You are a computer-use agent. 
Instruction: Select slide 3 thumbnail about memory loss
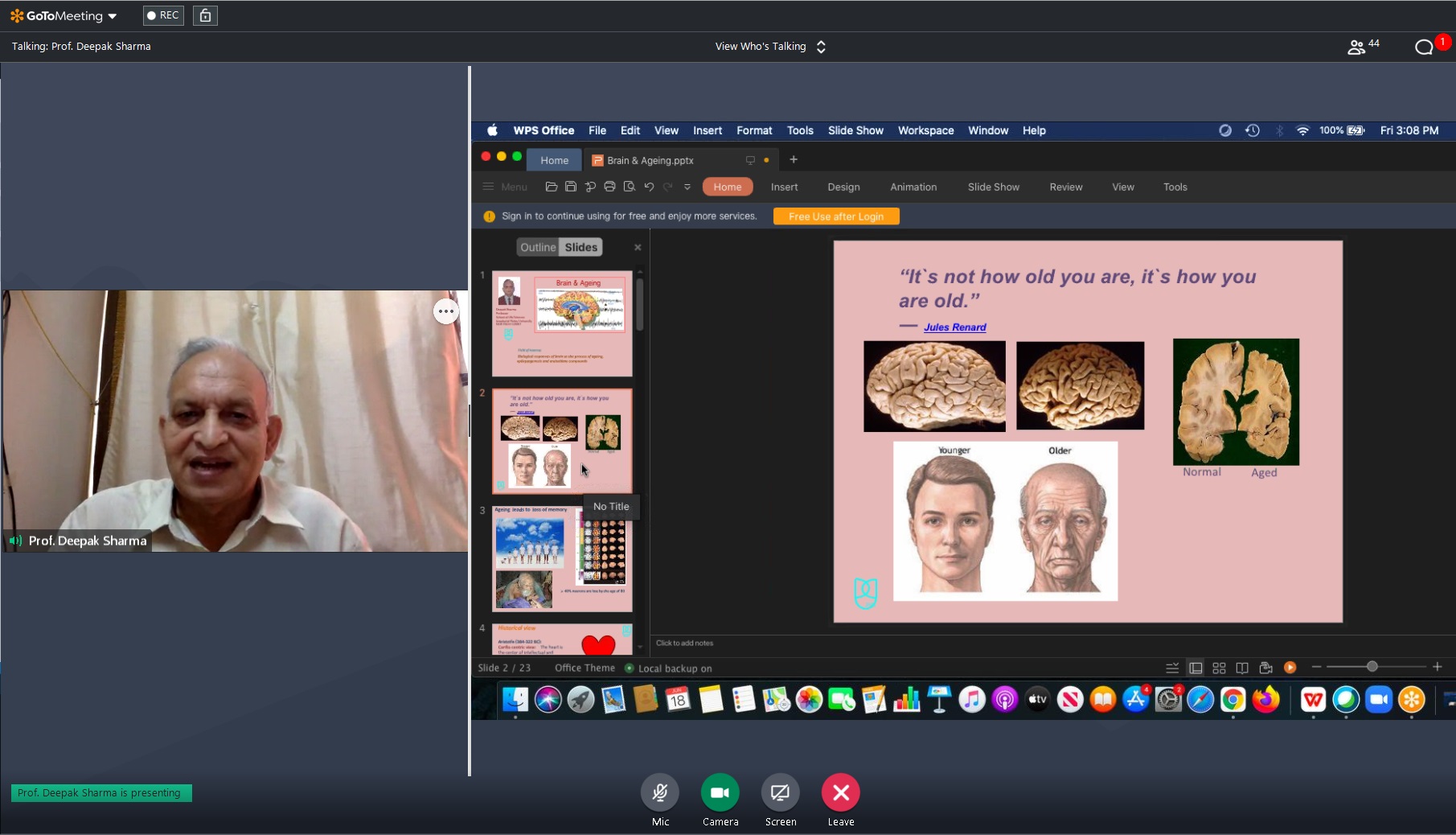tap(562, 558)
